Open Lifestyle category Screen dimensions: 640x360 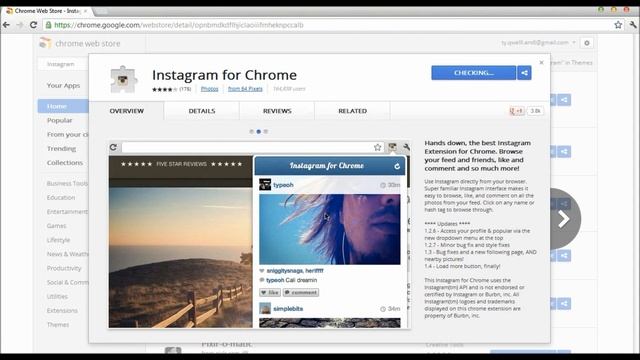tap(58, 240)
